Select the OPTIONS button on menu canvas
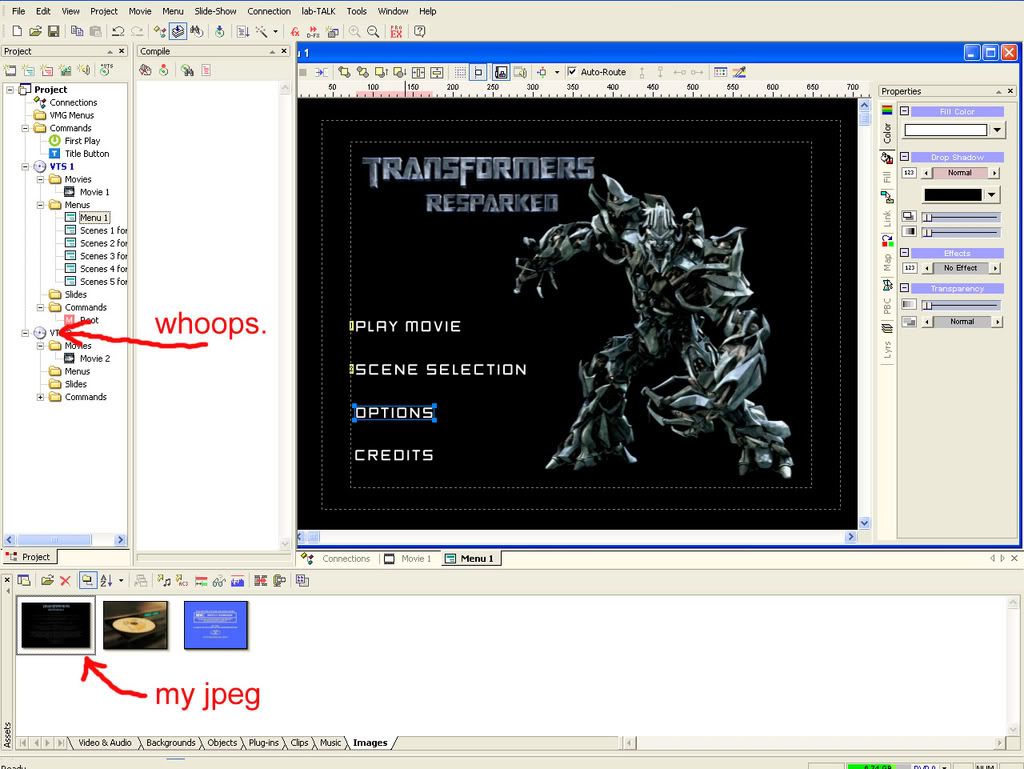The width and height of the screenshot is (1024, 769). click(394, 413)
